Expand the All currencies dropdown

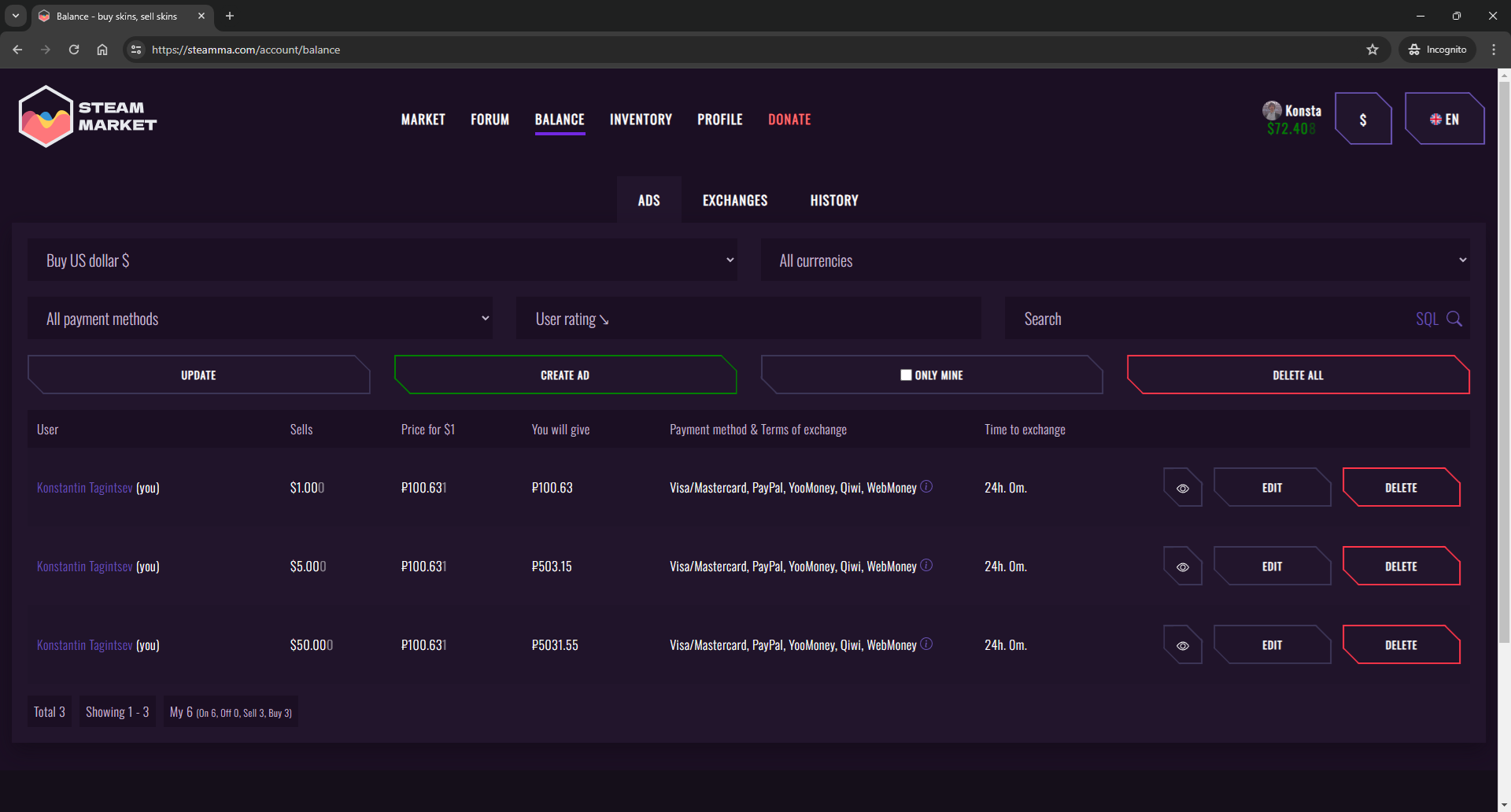(1114, 260)
